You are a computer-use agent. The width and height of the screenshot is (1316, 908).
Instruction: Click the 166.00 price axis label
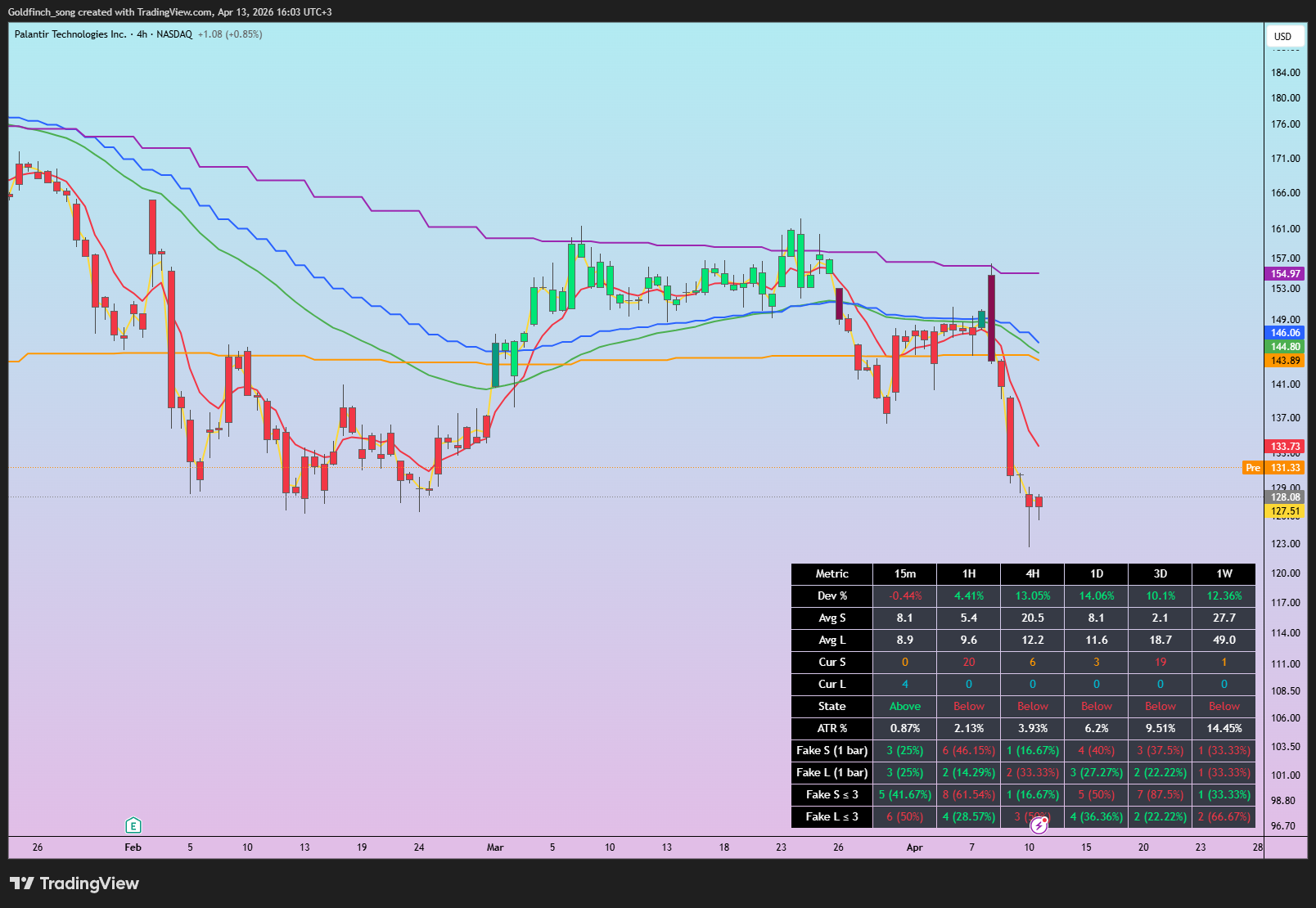[x=1285, y=193]
